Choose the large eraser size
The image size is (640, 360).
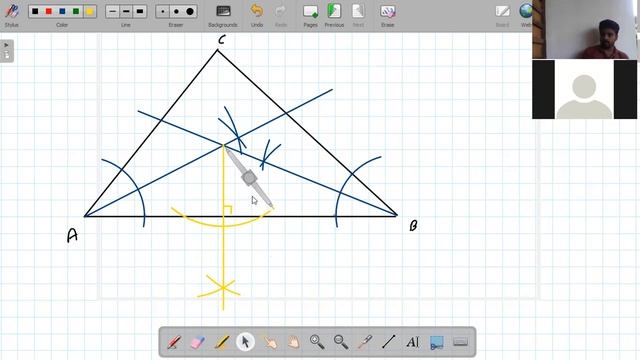(x=190, y=11)
